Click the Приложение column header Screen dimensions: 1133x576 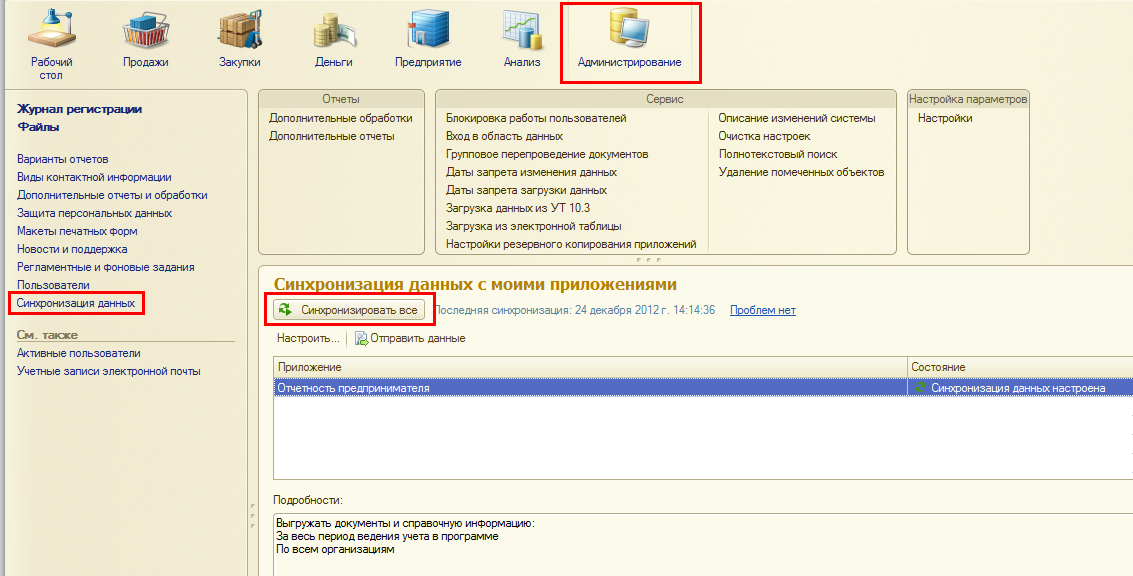click(590, 367)
